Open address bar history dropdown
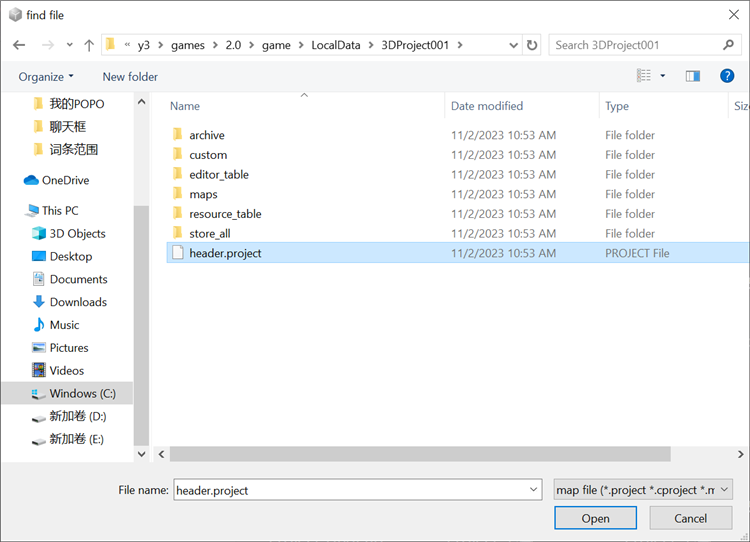Screen dimensions: 750x542 514,45
